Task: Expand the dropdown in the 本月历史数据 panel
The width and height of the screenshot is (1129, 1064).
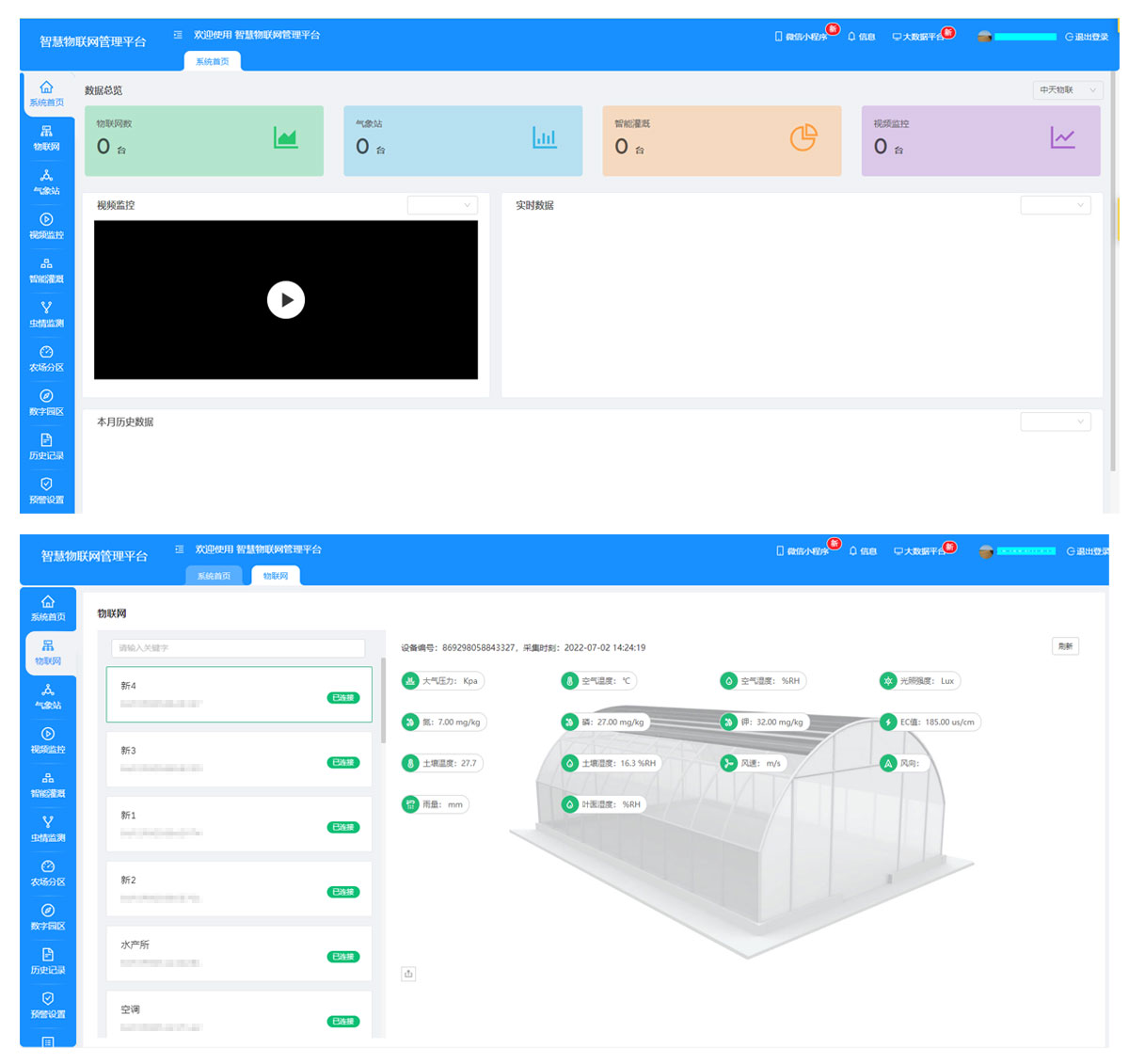Action: point(1055,421)
